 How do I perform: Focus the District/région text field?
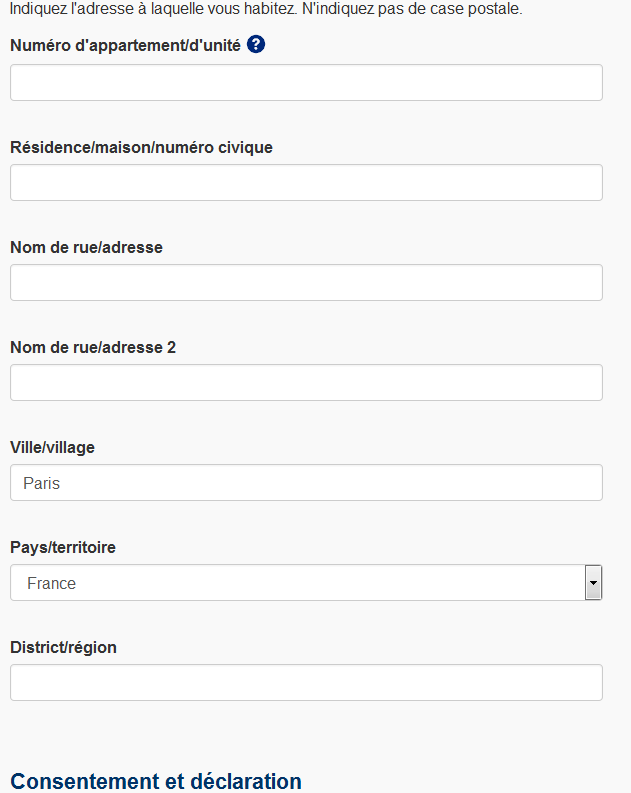tap(306, 683)
